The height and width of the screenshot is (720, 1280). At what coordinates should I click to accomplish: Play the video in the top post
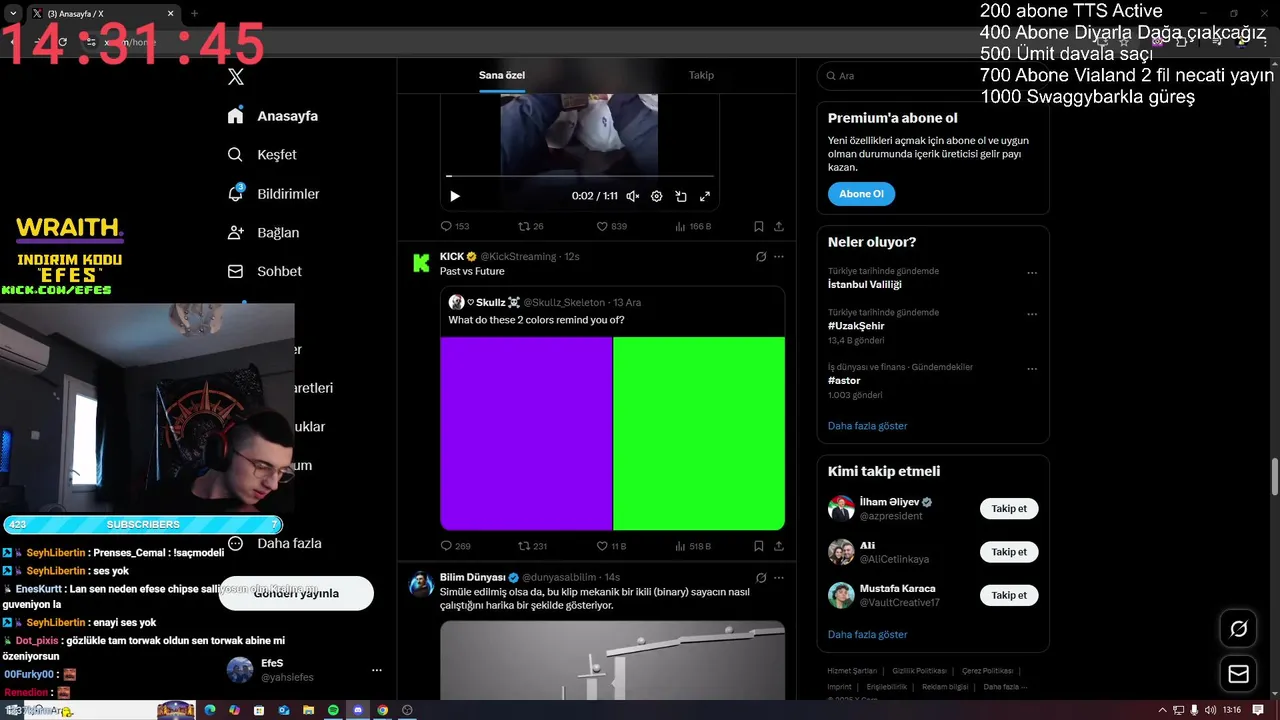[x=454, y=197]
